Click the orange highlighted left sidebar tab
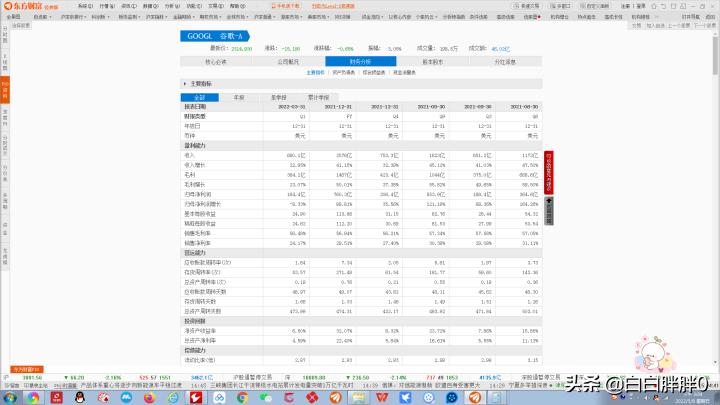This screenshot has height=405, width=720. 5,90
